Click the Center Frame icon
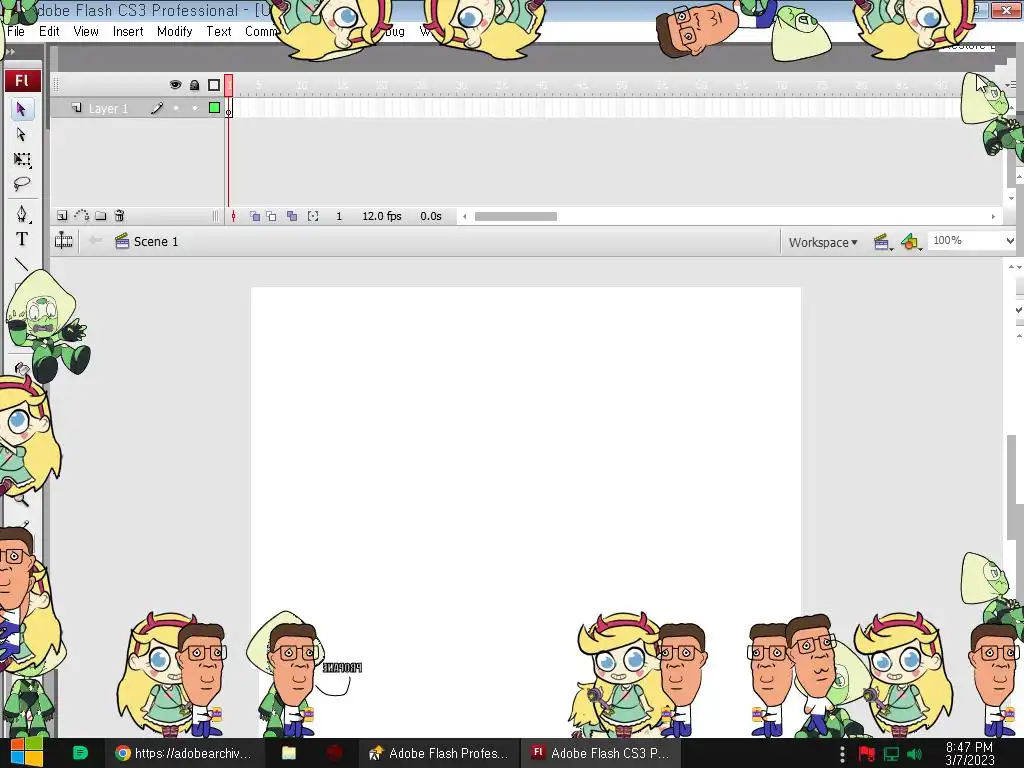Image resolution: width=1024 pixels, height=768 pixels. [233, 216]
